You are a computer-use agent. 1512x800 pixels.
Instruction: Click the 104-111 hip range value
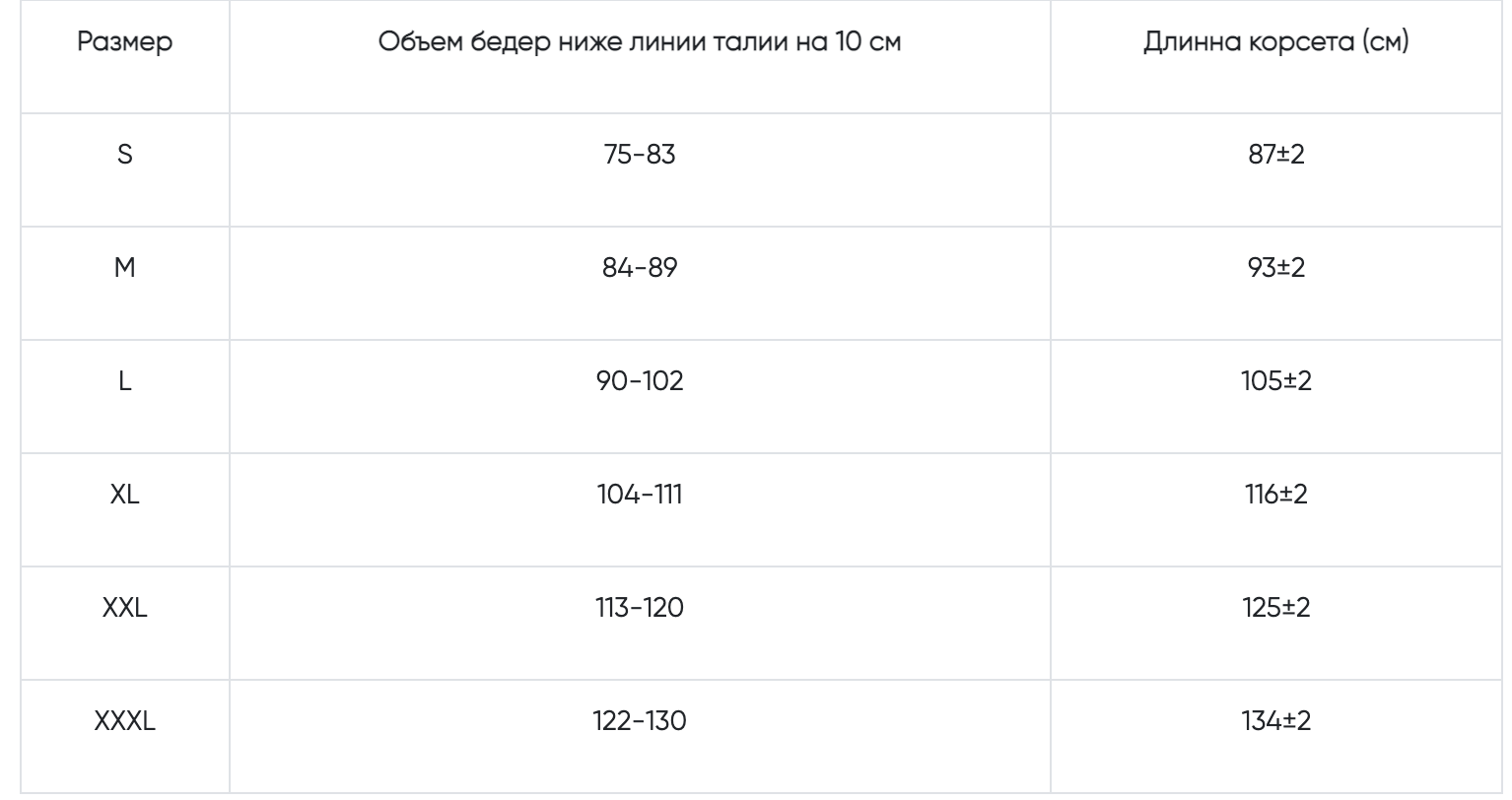pos(640,495)
